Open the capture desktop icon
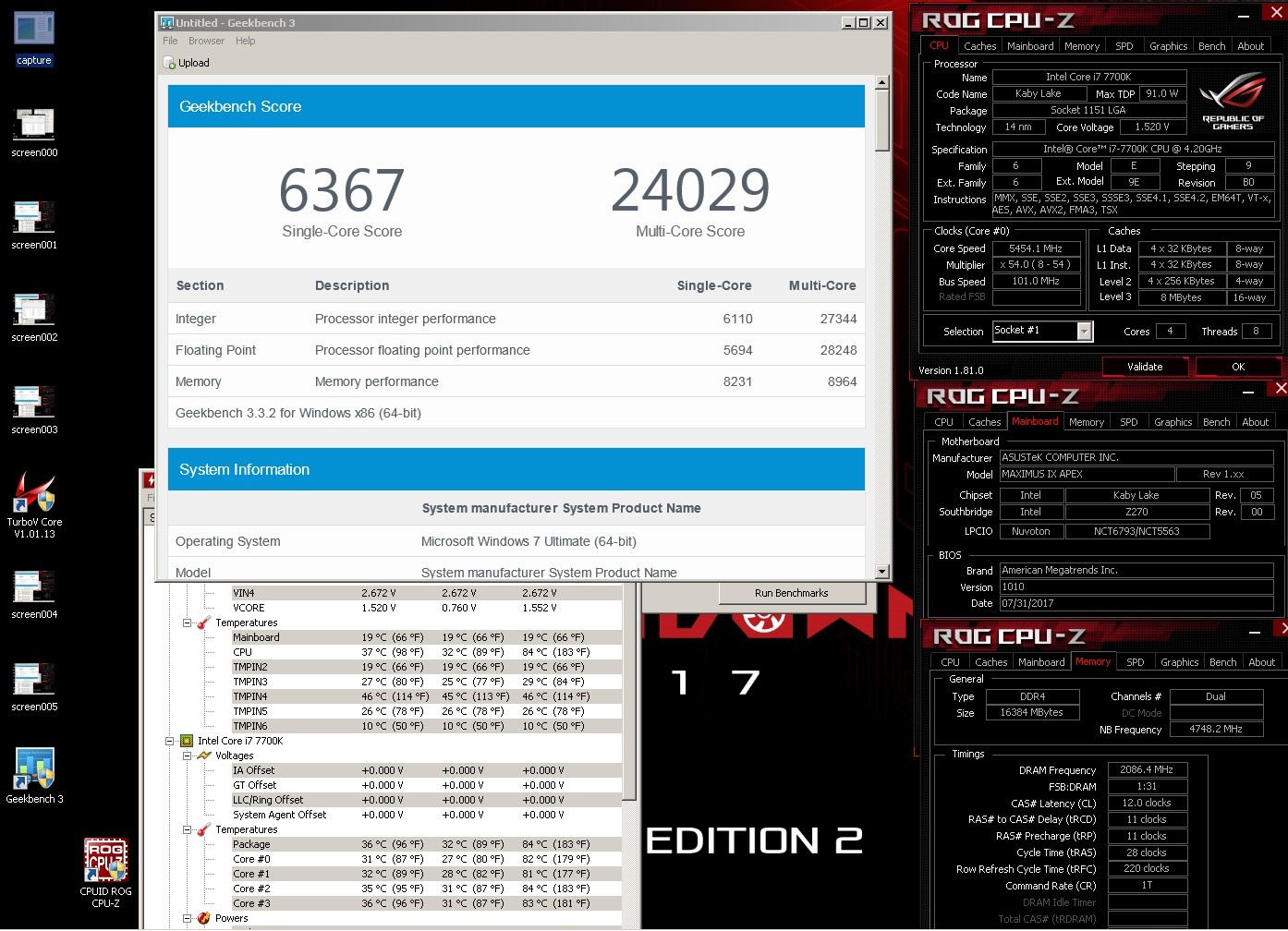The image size is (1288, 931). click(34, 38)
